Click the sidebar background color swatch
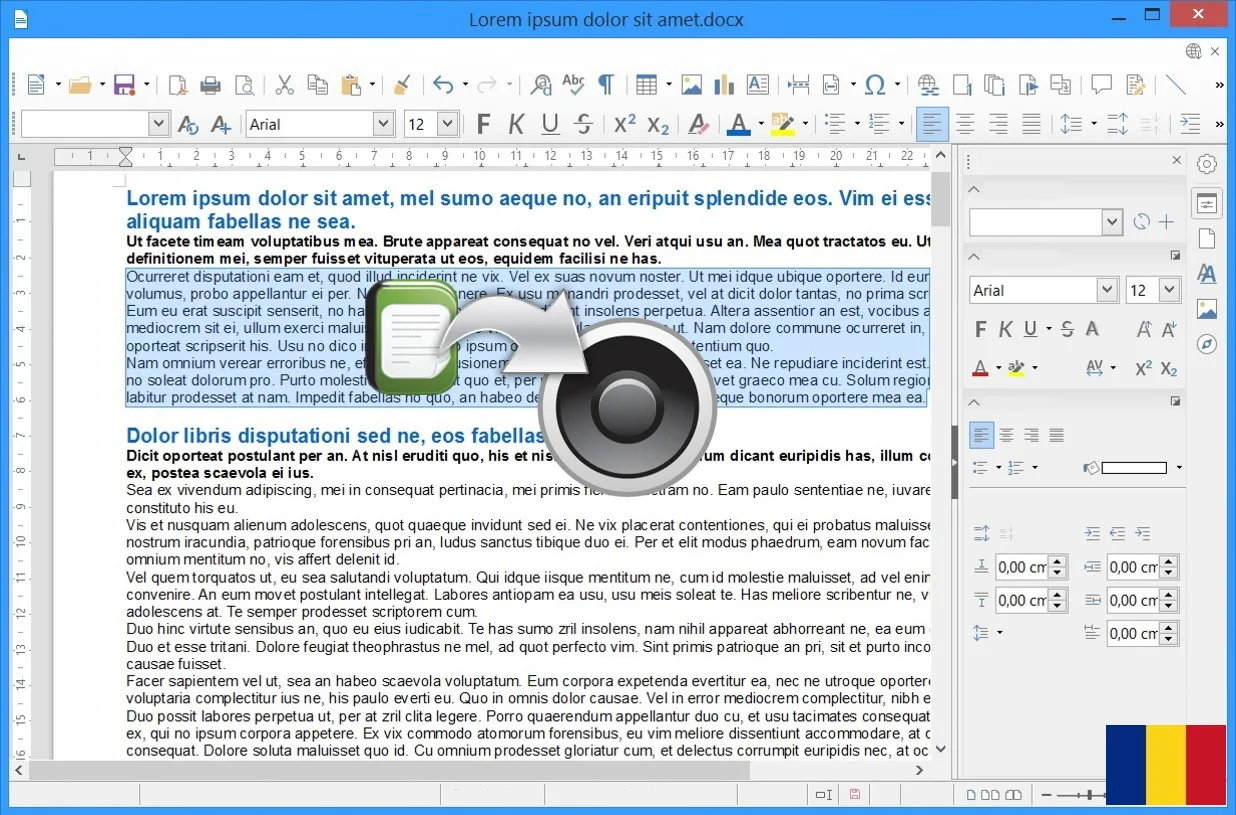 pos(1134,468)
